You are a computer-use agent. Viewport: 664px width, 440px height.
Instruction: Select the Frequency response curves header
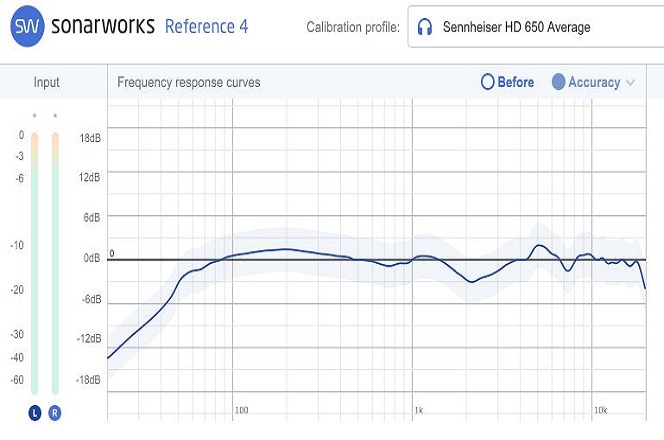(189, 82)
